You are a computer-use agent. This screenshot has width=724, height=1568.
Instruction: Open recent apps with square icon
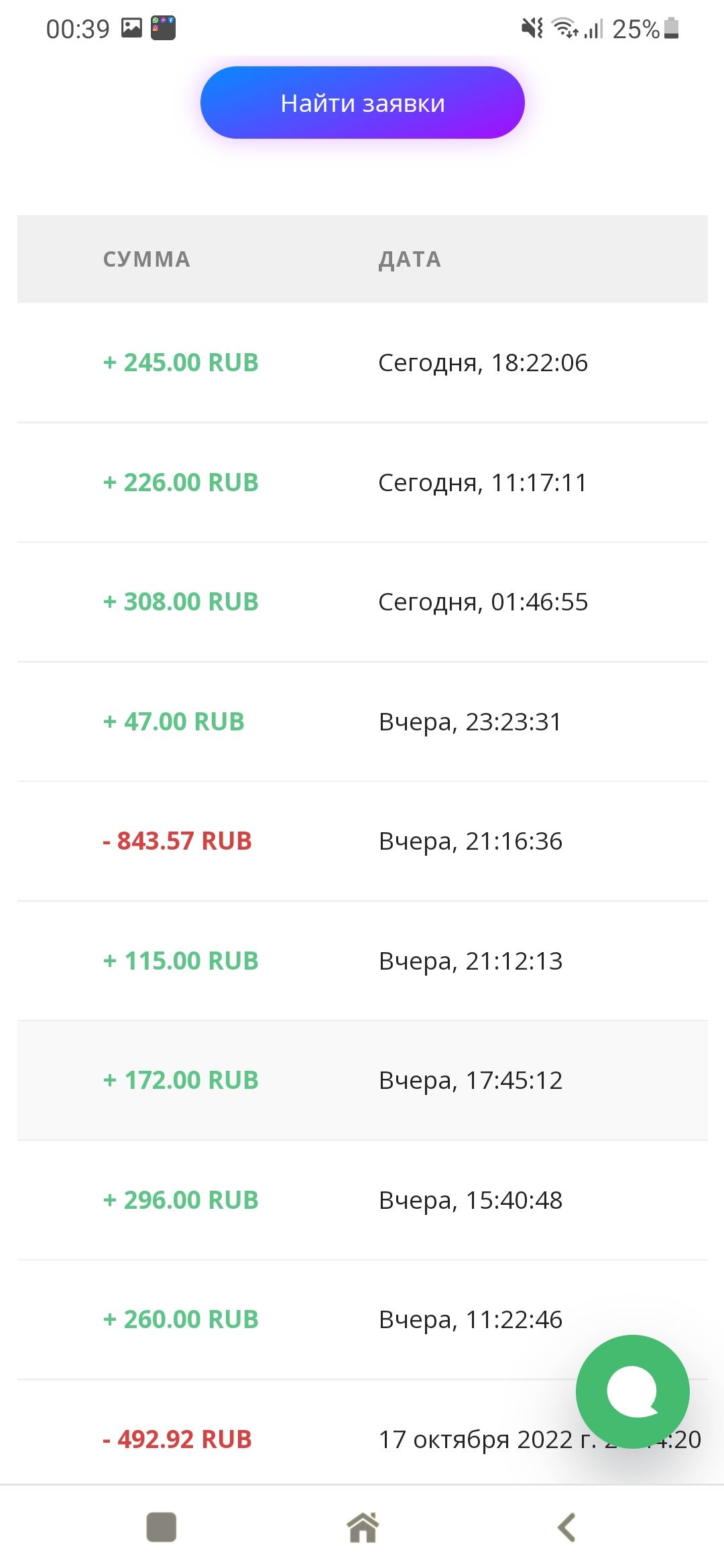click(x=161, y=1527)
